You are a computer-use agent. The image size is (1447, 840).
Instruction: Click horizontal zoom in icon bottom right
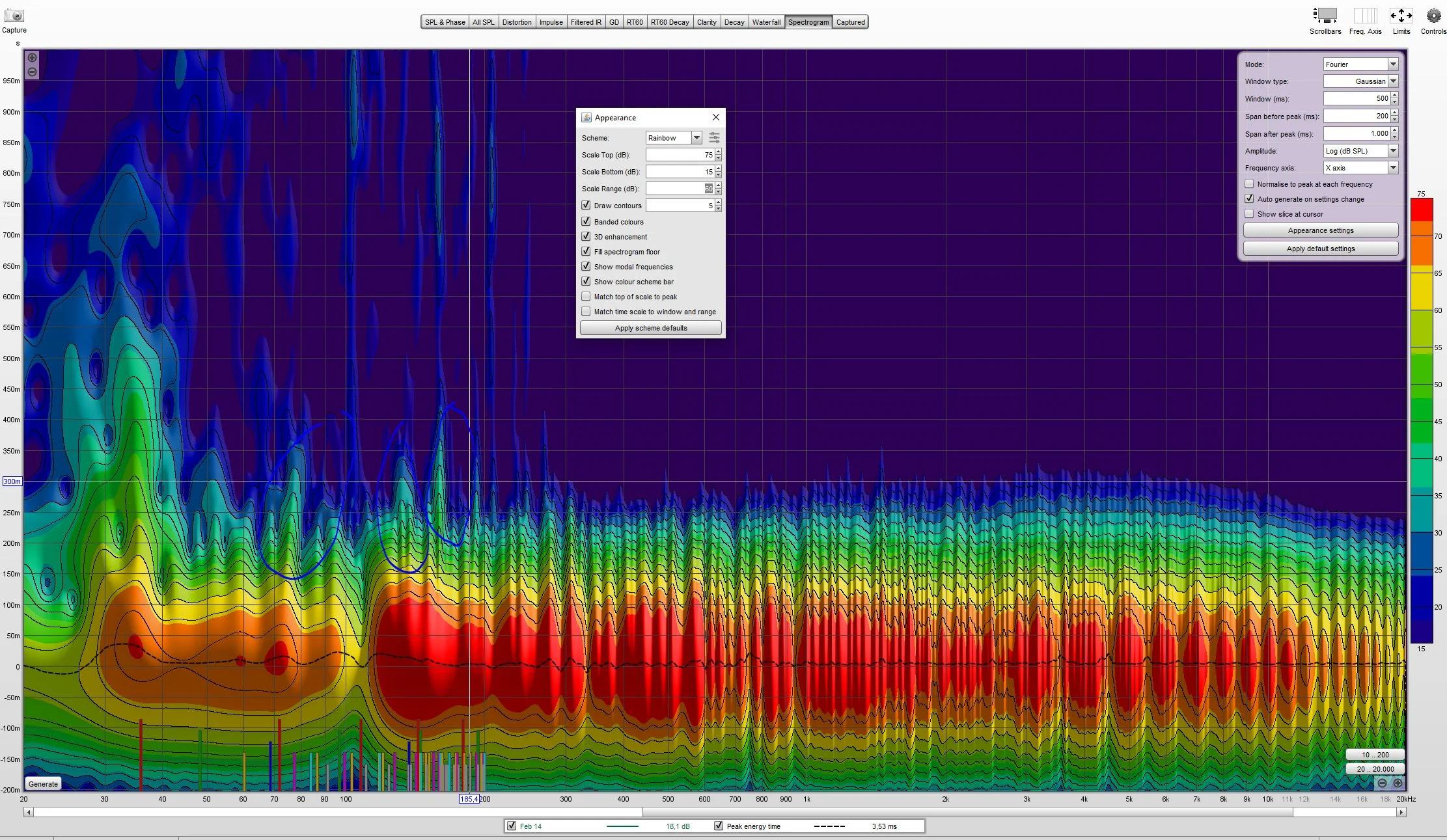[x=1398, y=783]
